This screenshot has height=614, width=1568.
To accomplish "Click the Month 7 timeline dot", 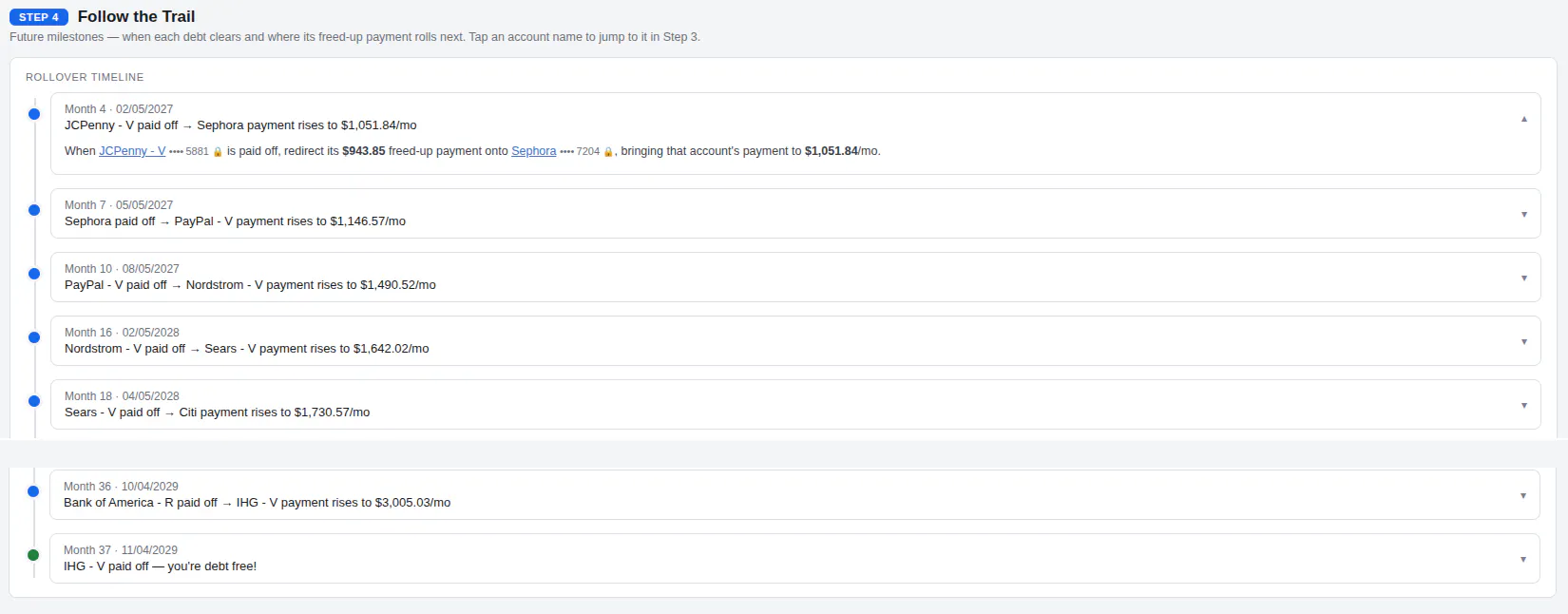I will pyautogui.click(x=34, y=210).
